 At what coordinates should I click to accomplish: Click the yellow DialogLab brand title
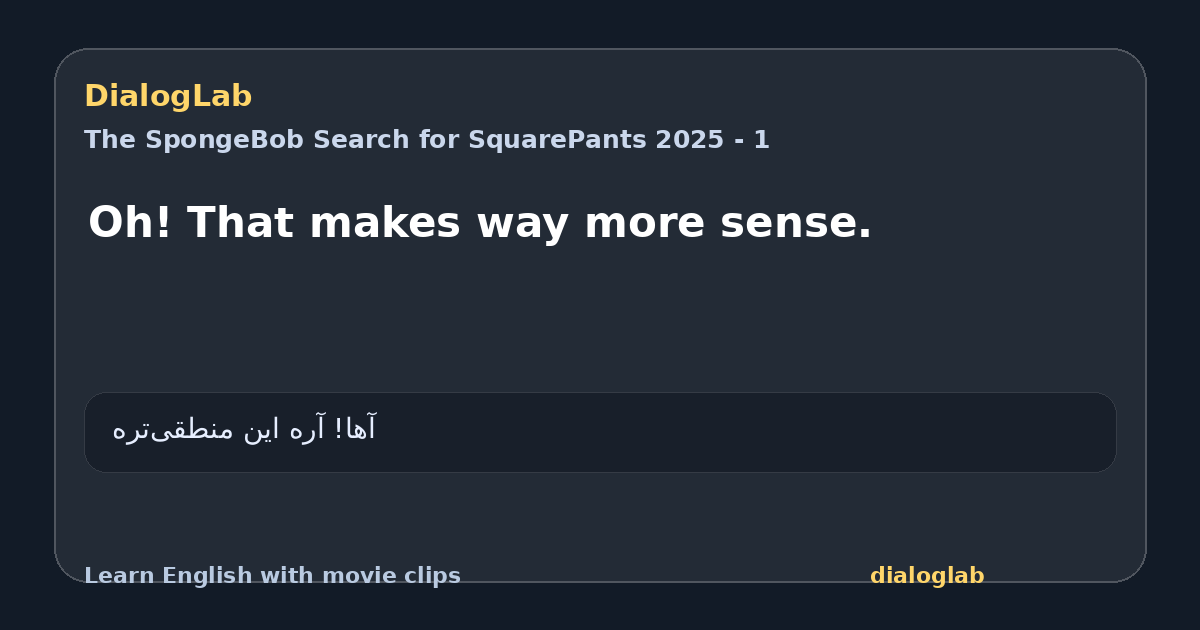pos(168,97)
